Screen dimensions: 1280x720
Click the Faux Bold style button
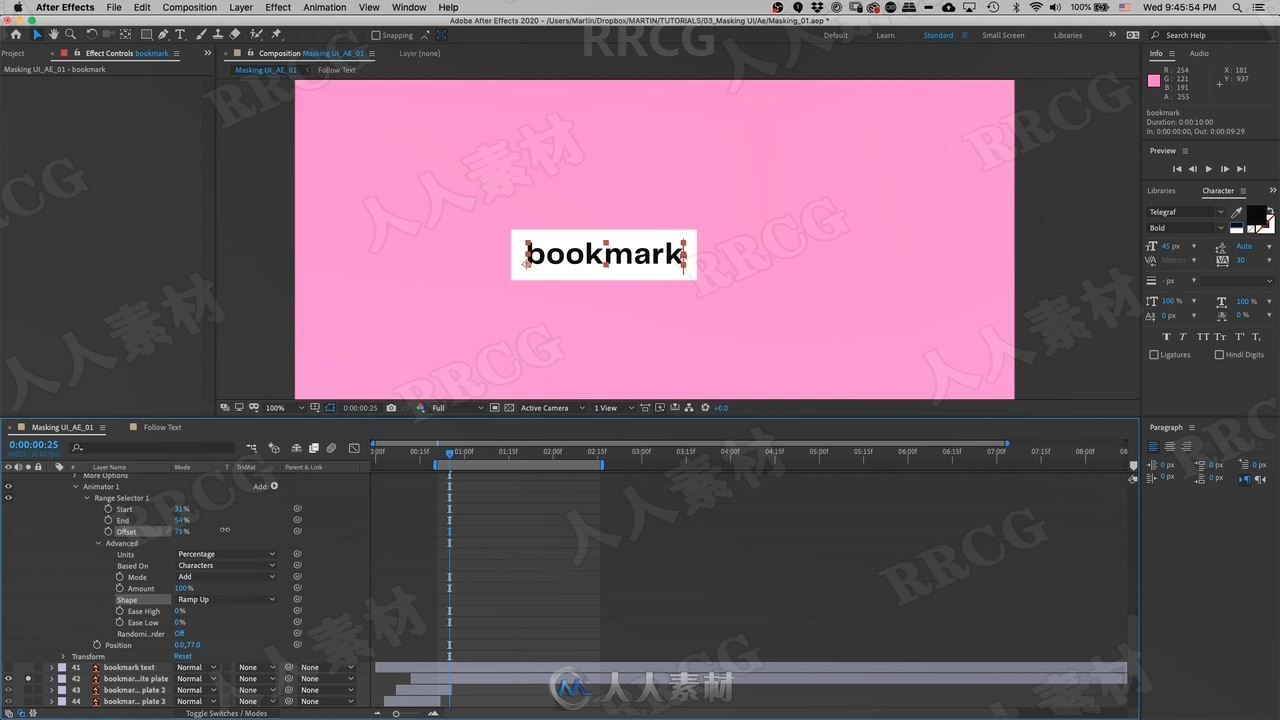(1166, 337)
